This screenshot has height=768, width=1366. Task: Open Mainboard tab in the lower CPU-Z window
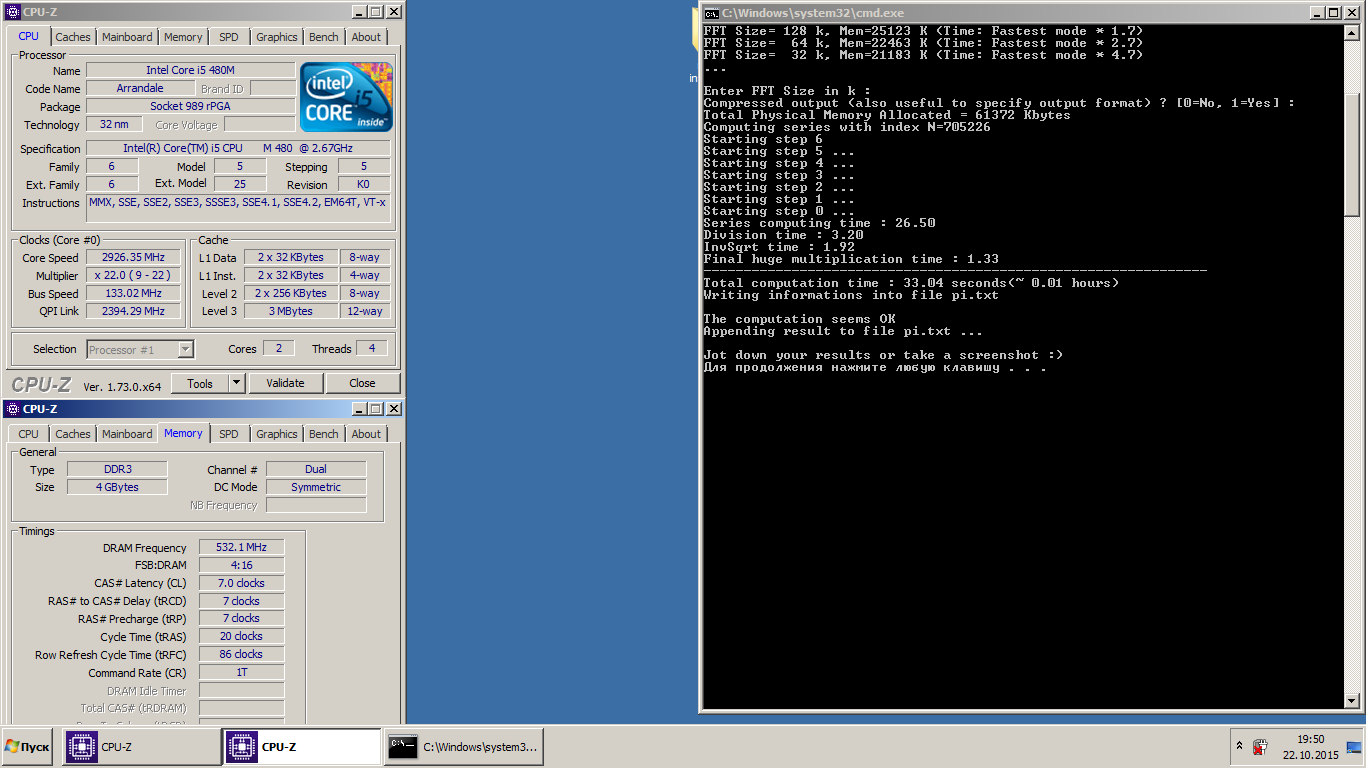tap(128, 434)
